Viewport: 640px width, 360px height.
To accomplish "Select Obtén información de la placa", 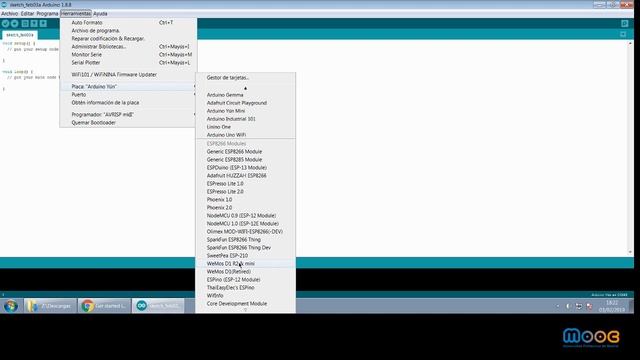I will tap(128, 102).
